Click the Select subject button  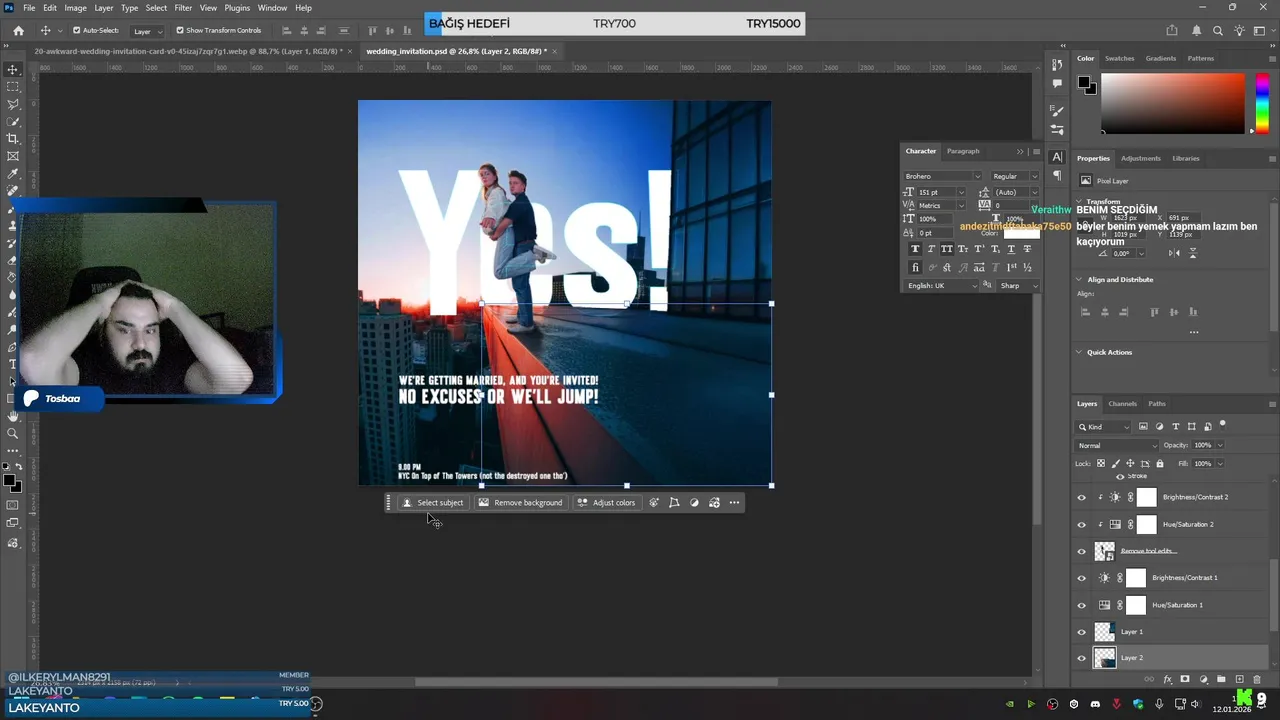433,503
